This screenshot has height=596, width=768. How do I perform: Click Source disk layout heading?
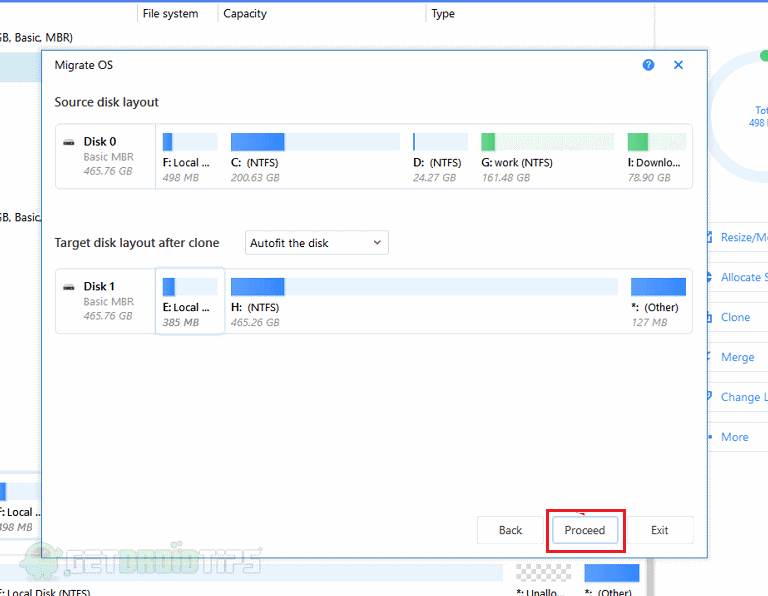[x=106, y=102]
